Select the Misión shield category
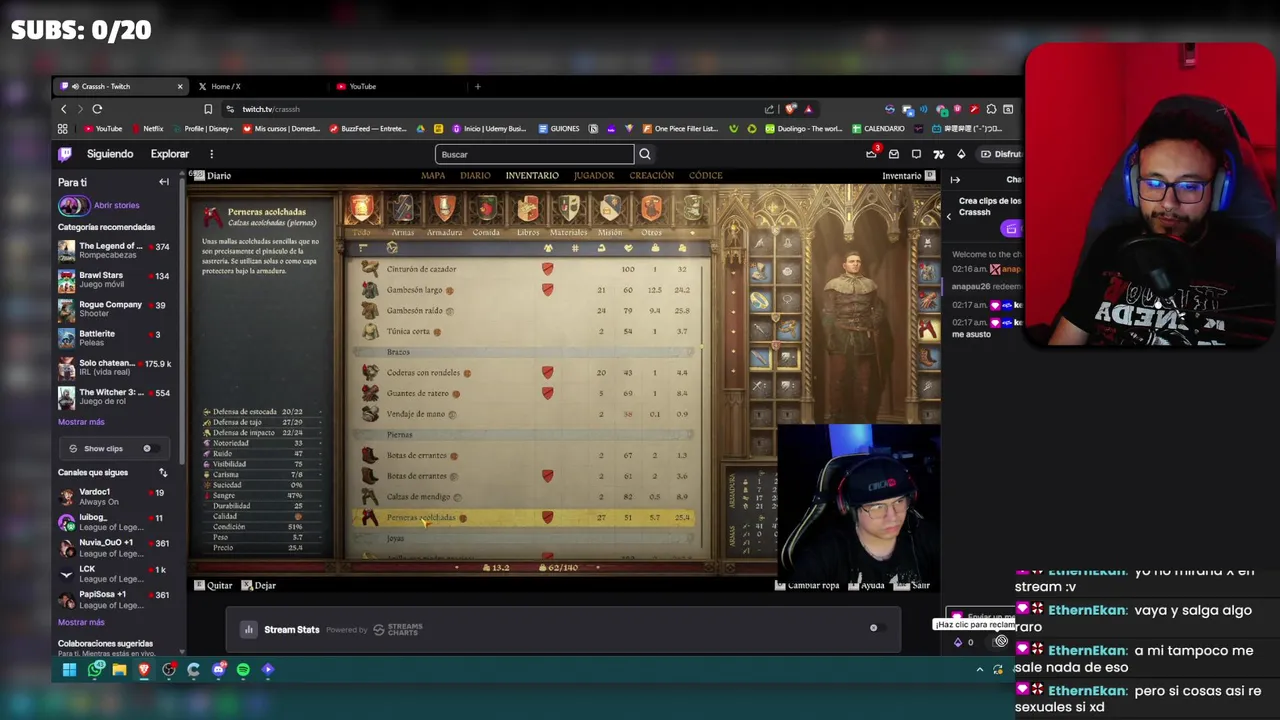Viewport: 1280px width, 720px height. [610, 208]
